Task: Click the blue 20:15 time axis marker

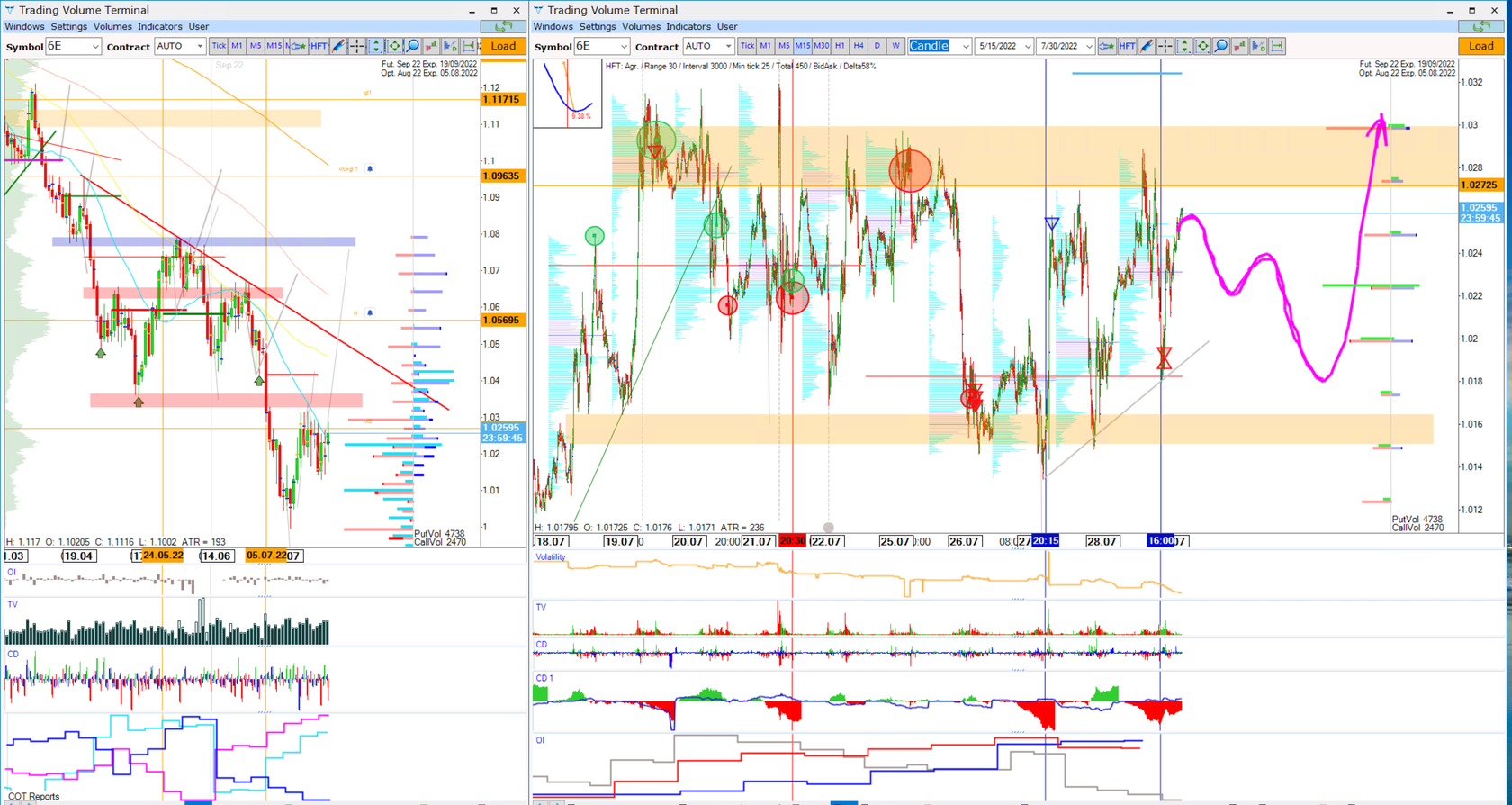Action: [x=1046, y=541]
